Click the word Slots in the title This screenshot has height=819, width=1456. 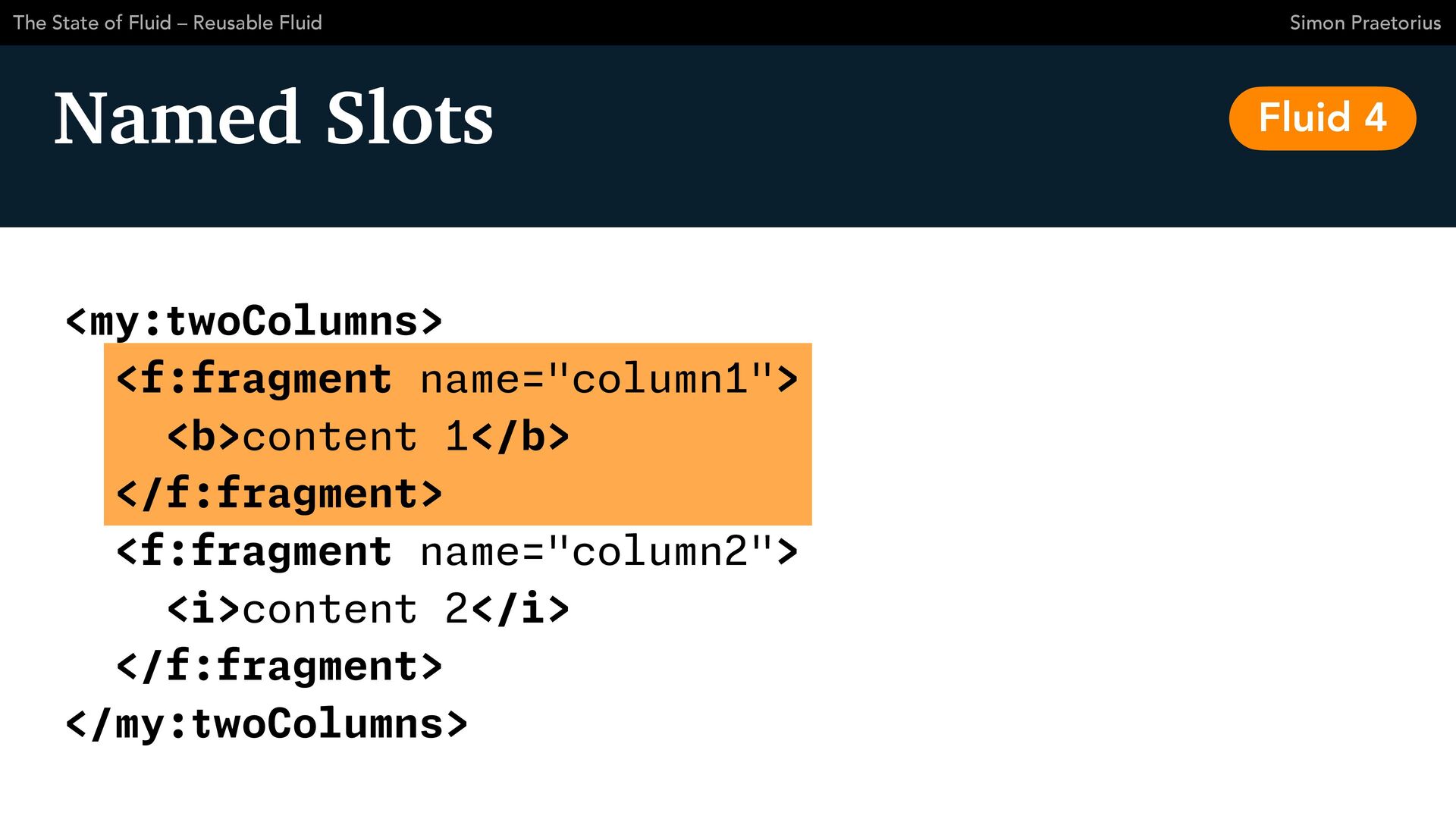410,118
